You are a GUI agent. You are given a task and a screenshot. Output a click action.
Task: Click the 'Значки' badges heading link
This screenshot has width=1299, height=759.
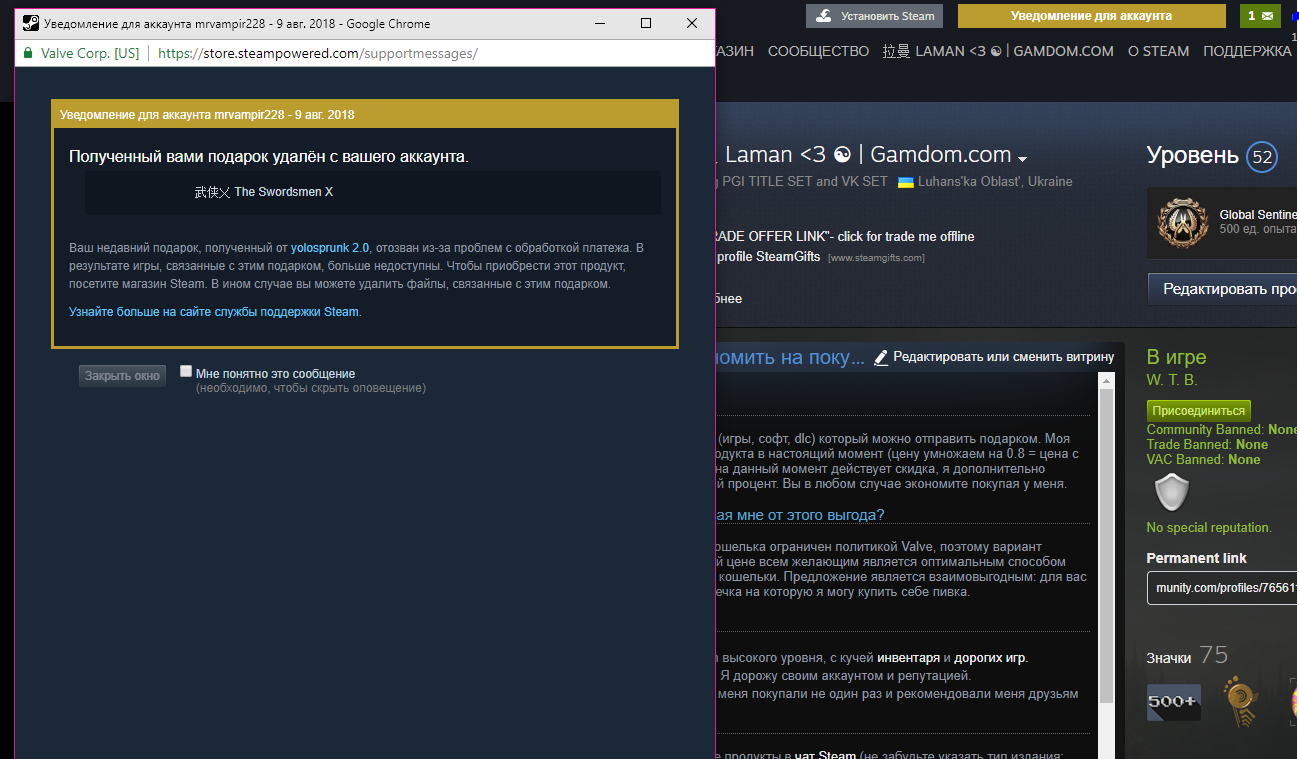[x=1169, y=658]
